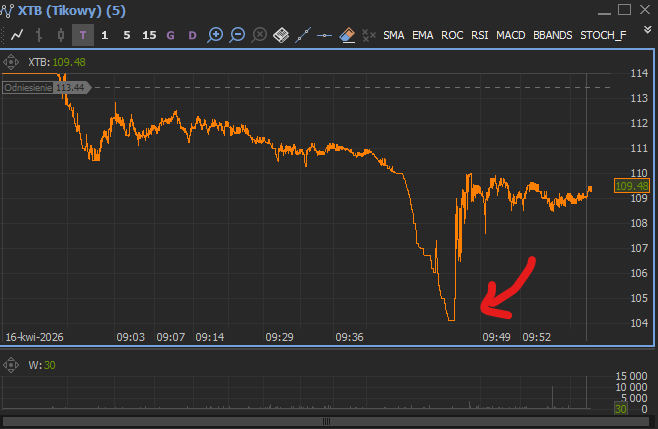Click remove all drawings icon

point(368,35)
